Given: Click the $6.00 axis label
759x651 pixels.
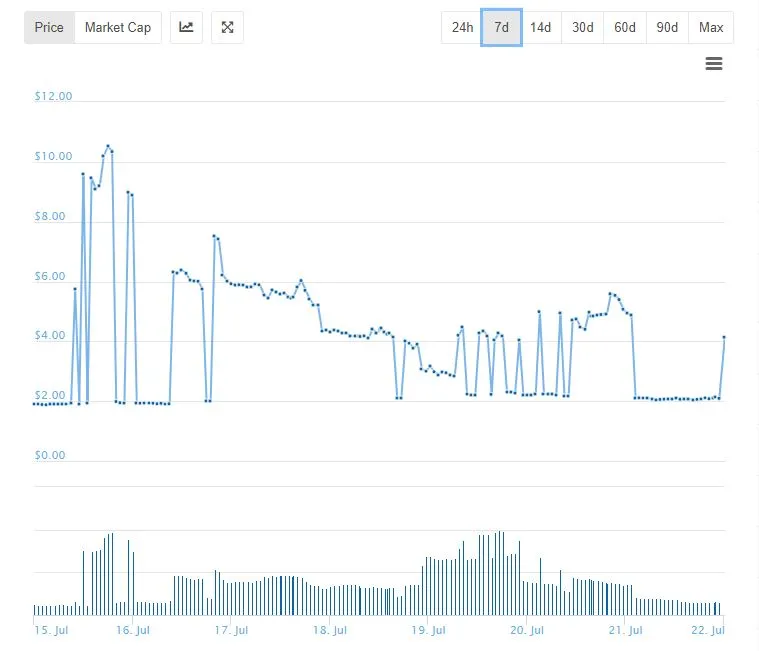Looking at the screenshot, I should (50, 276).
